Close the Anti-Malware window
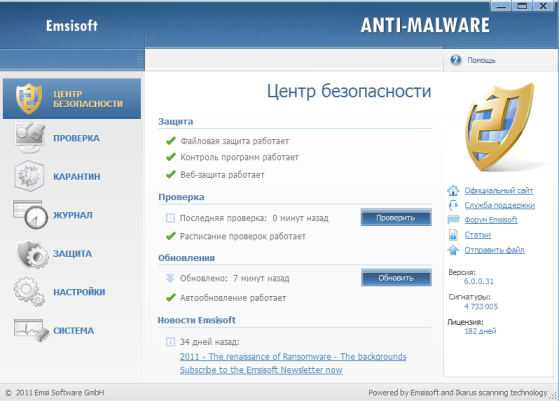559x401 pixels. (x=543, y=6)
